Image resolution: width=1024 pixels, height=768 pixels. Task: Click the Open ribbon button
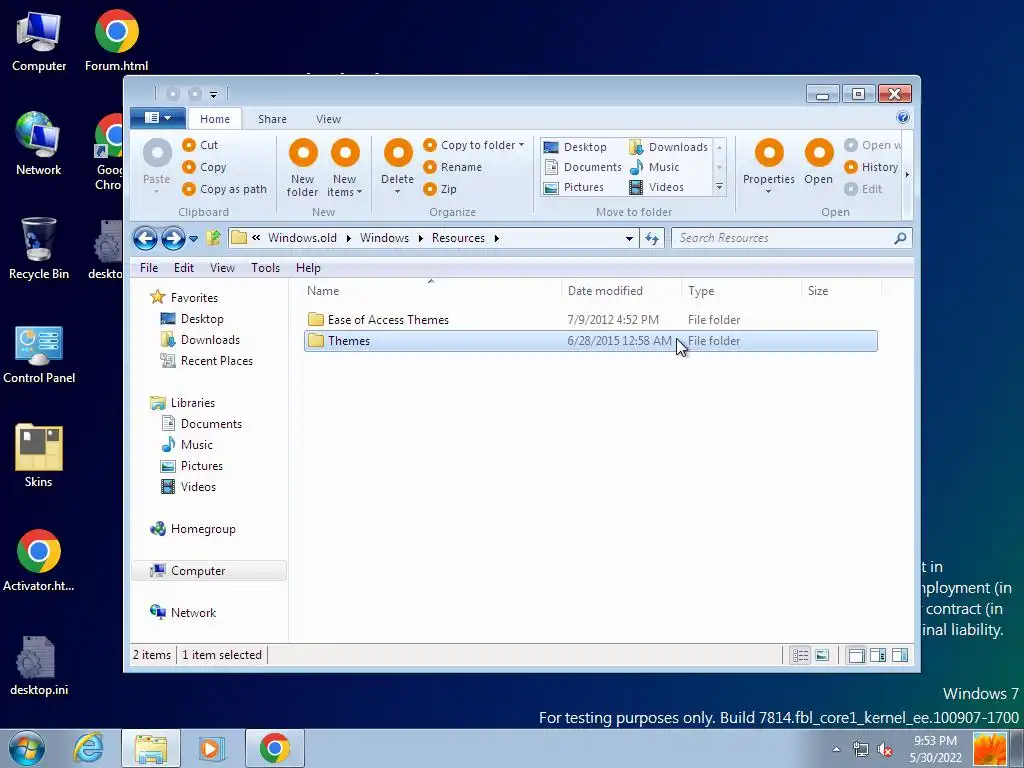pos(818,162)
